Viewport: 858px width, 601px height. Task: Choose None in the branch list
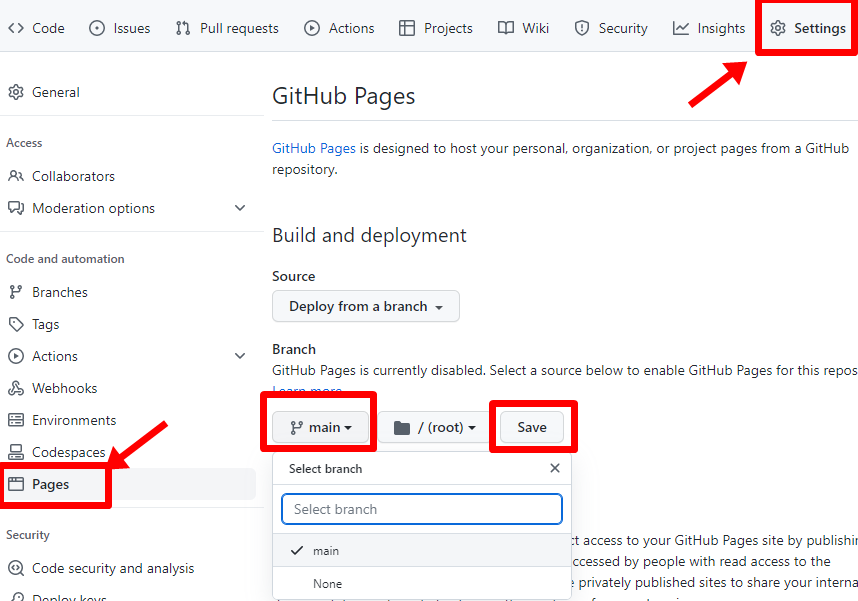pos(421,583)
